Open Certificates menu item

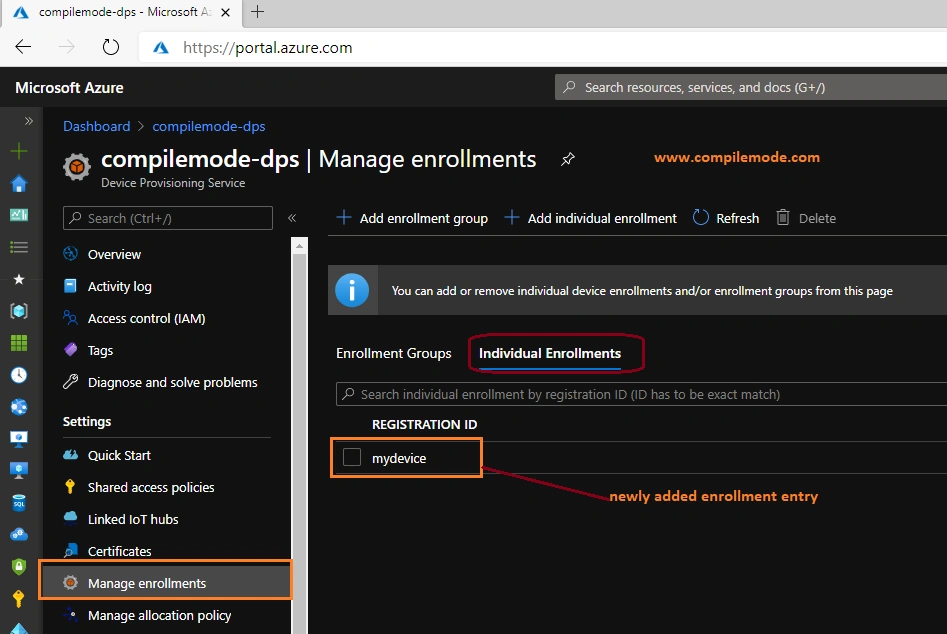tap(120, 551)
